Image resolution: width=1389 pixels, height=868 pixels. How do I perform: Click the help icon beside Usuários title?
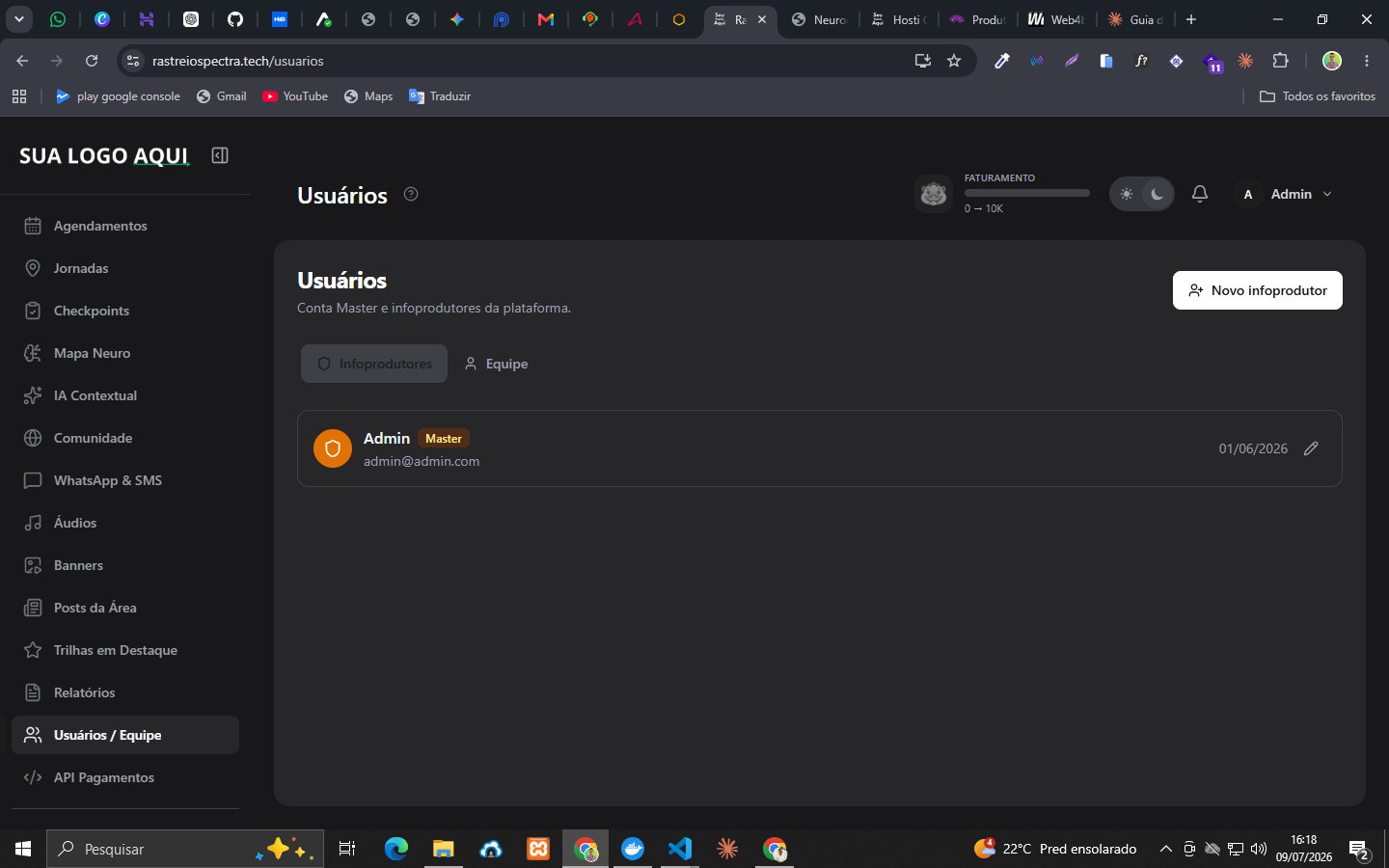[x=411, y=194]
